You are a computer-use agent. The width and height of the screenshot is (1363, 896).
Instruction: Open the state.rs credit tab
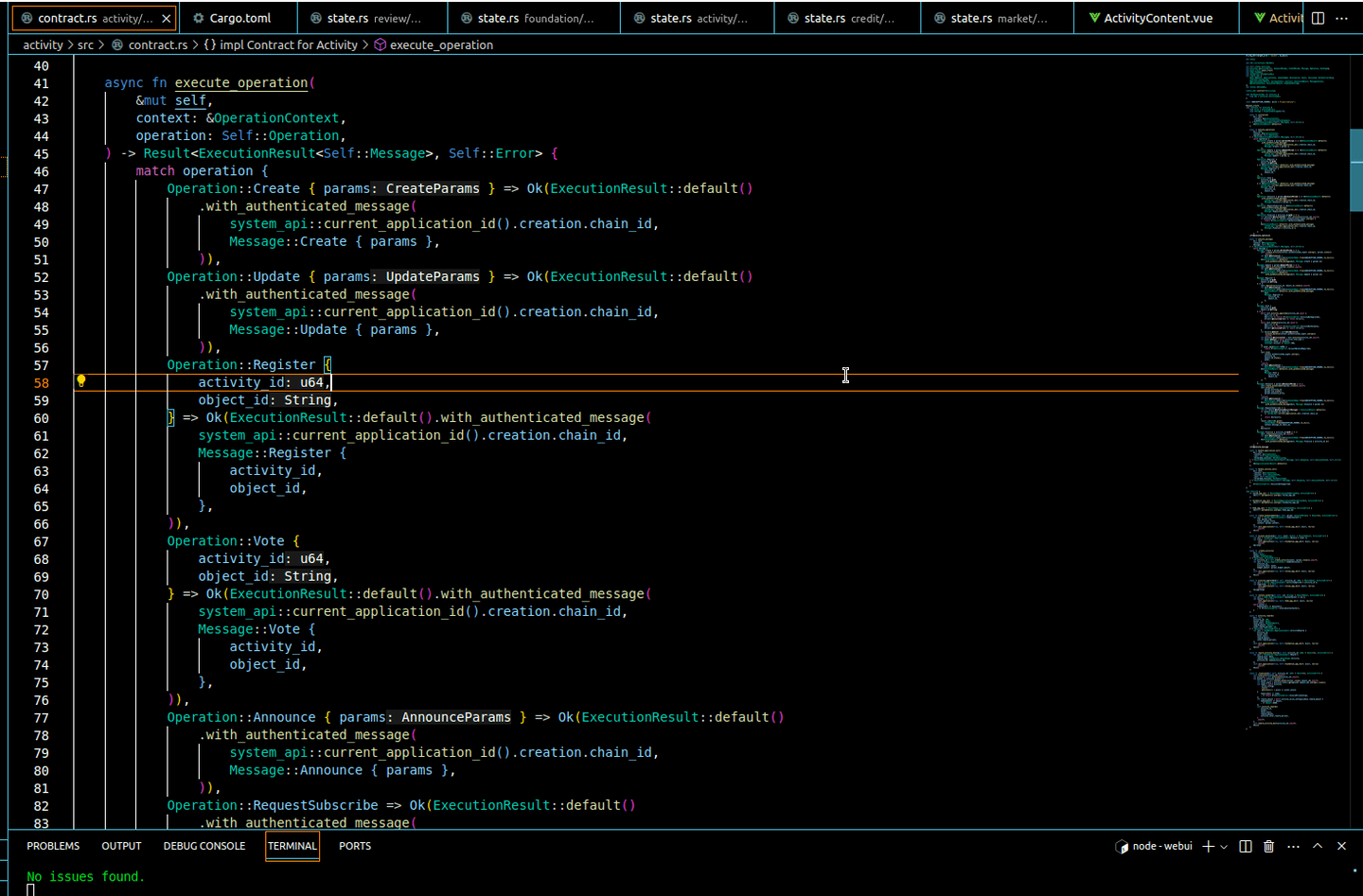pos(848,18)
